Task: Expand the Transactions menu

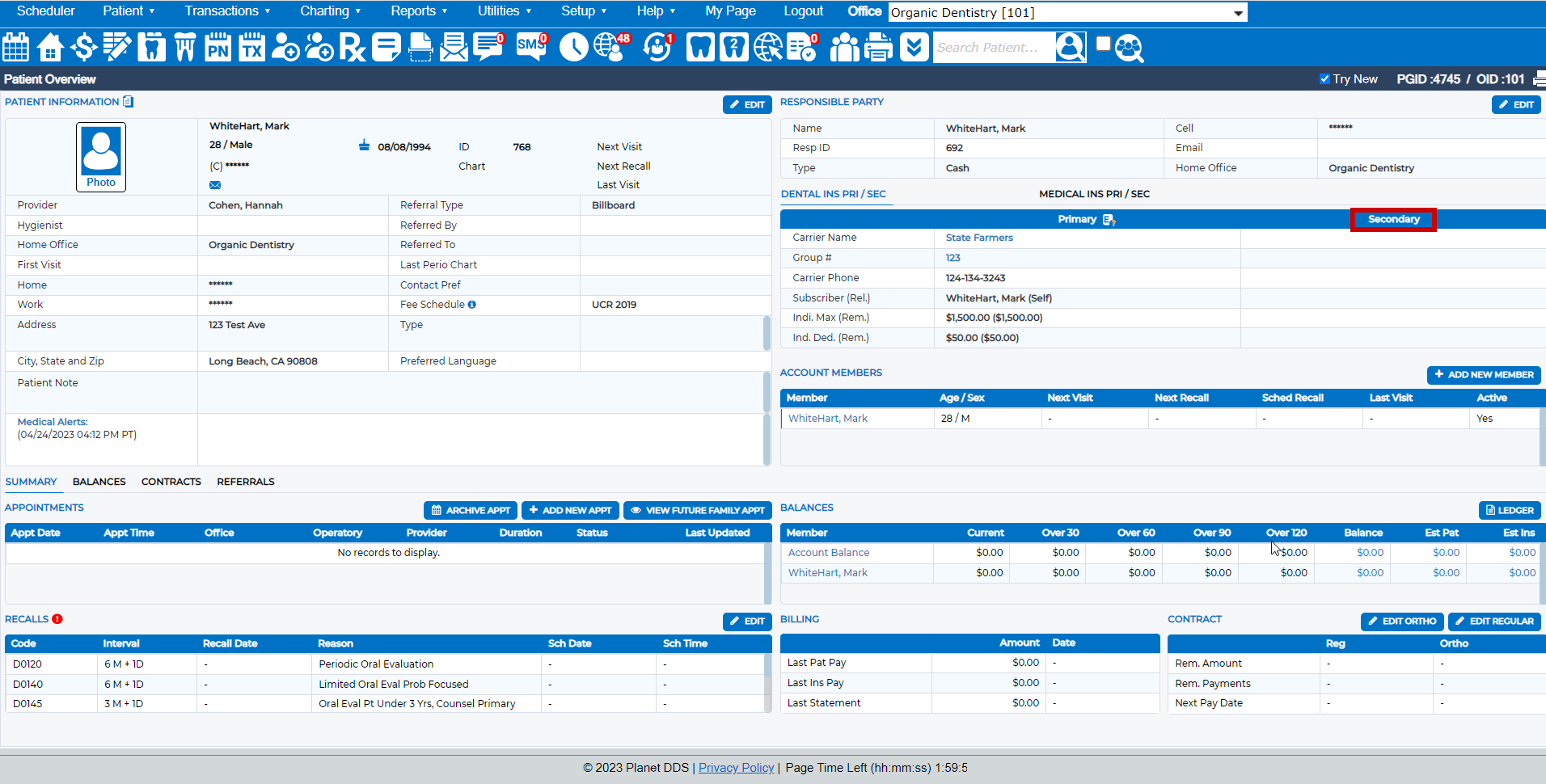Action: click(x=227, y=11)
